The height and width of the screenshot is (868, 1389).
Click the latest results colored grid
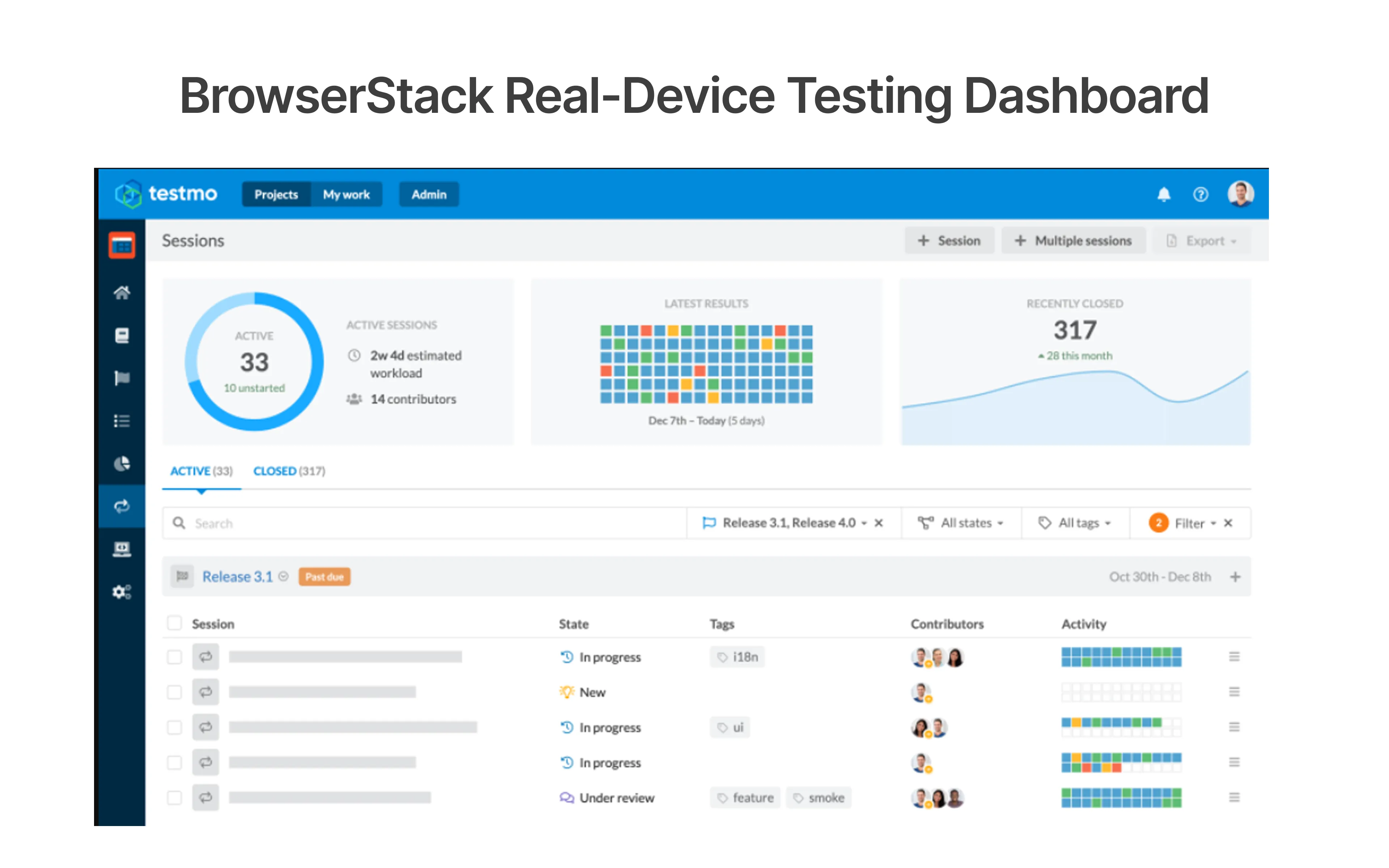coord(706,364)
